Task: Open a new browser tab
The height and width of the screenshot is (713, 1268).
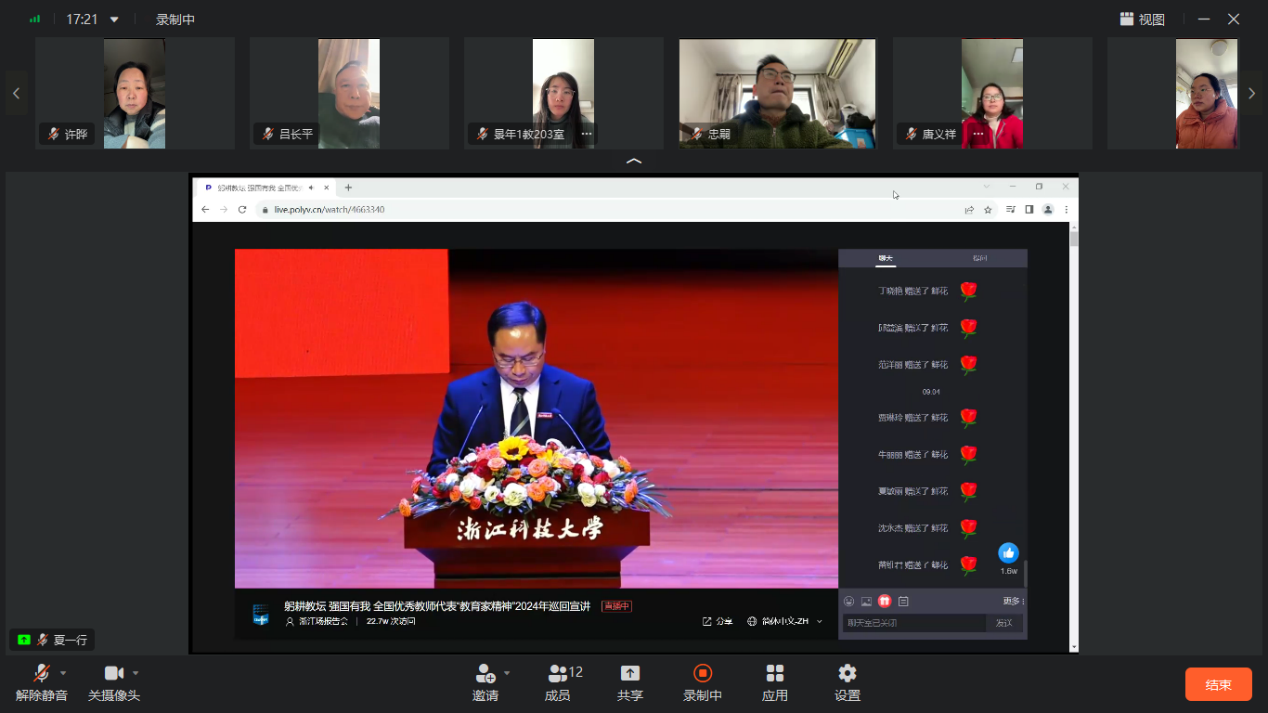Action: [348, 188]
